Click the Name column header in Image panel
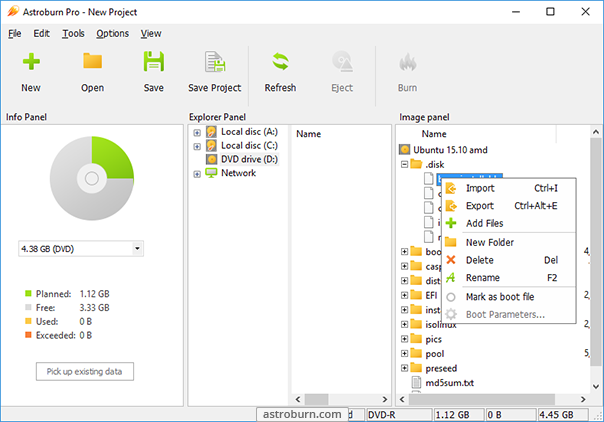604x422 pixels. 434,134
